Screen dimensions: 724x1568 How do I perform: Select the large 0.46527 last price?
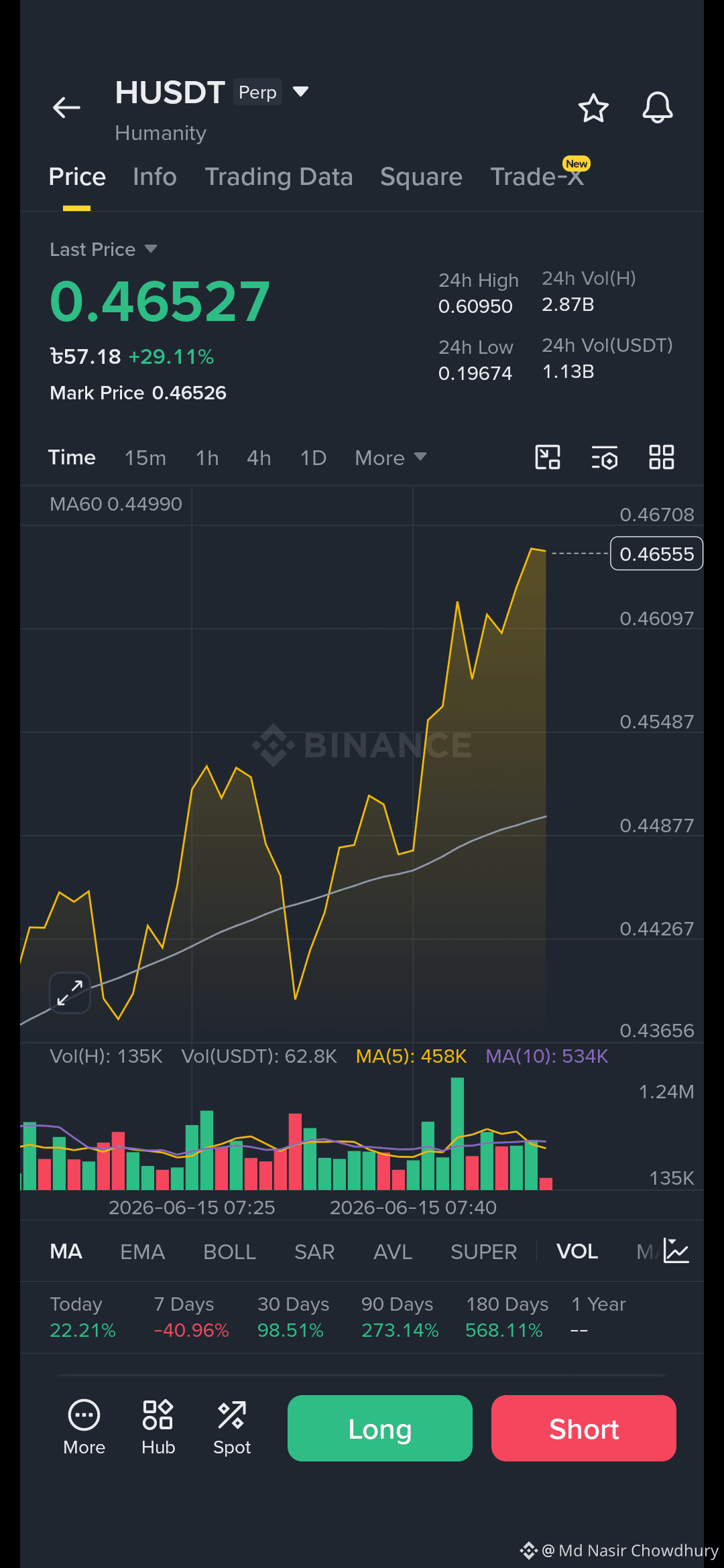160,302
